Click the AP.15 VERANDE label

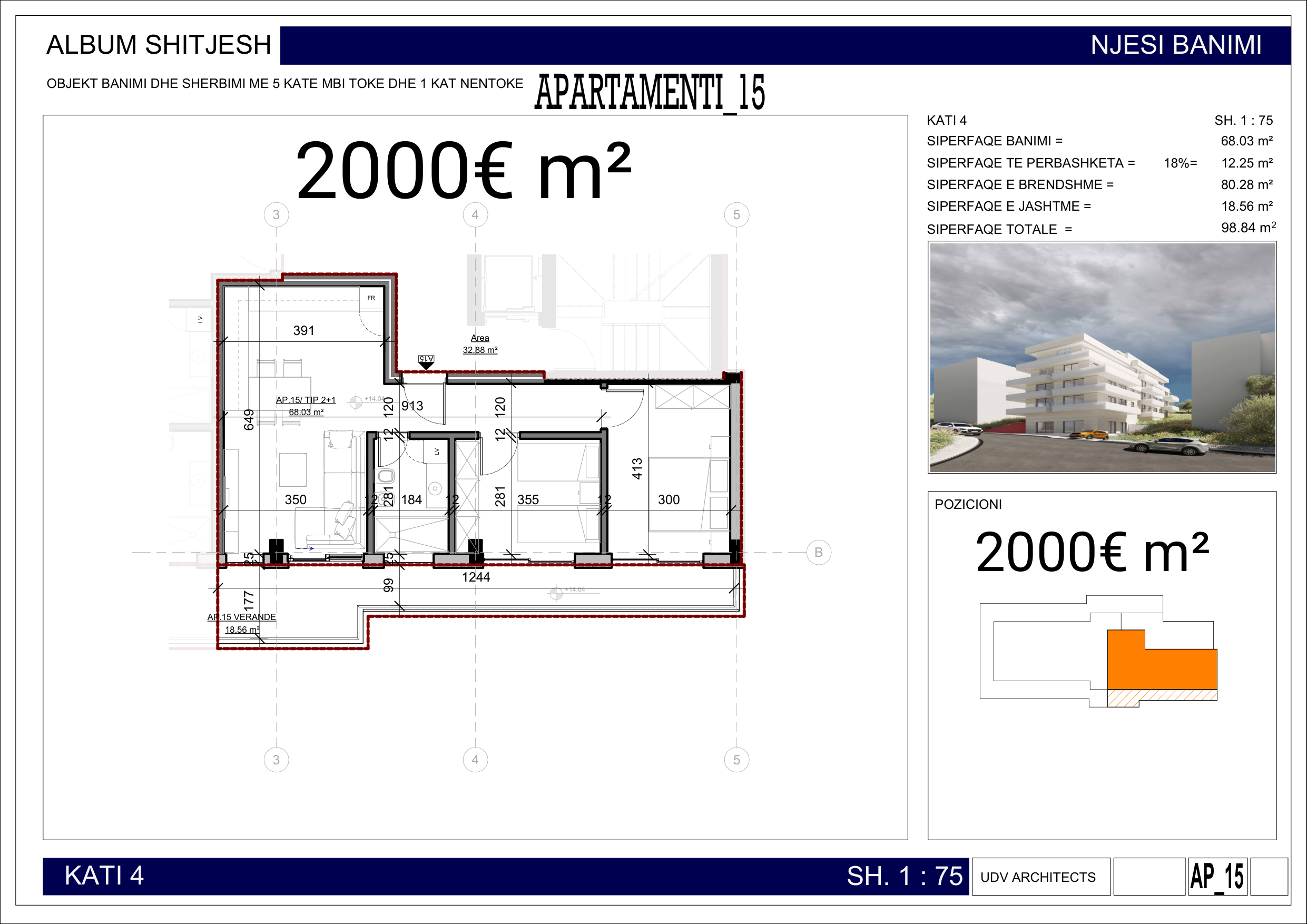coord(241,617)
